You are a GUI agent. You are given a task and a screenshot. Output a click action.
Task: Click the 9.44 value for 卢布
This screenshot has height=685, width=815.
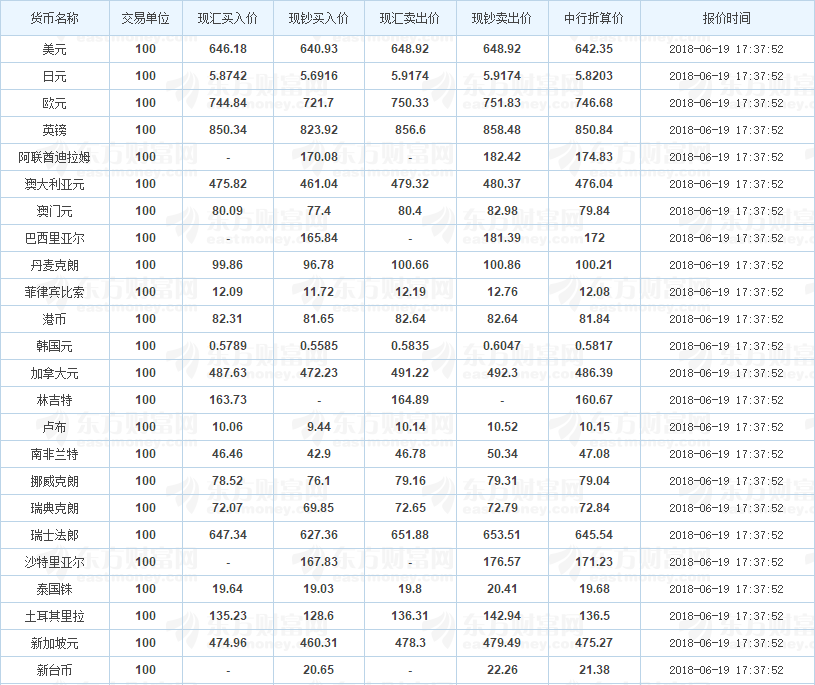click(319, 427)
